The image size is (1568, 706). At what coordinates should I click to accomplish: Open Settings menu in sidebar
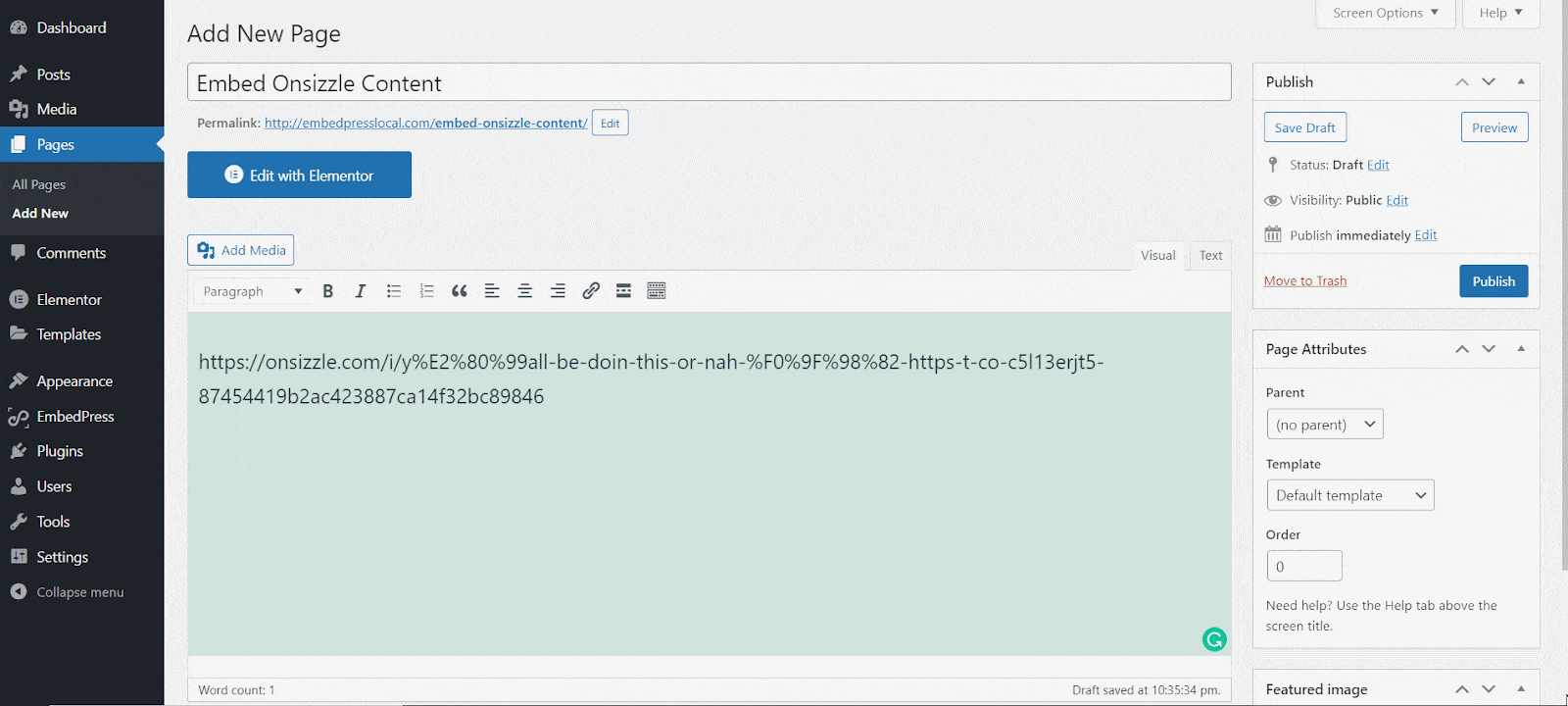(82, 557)
